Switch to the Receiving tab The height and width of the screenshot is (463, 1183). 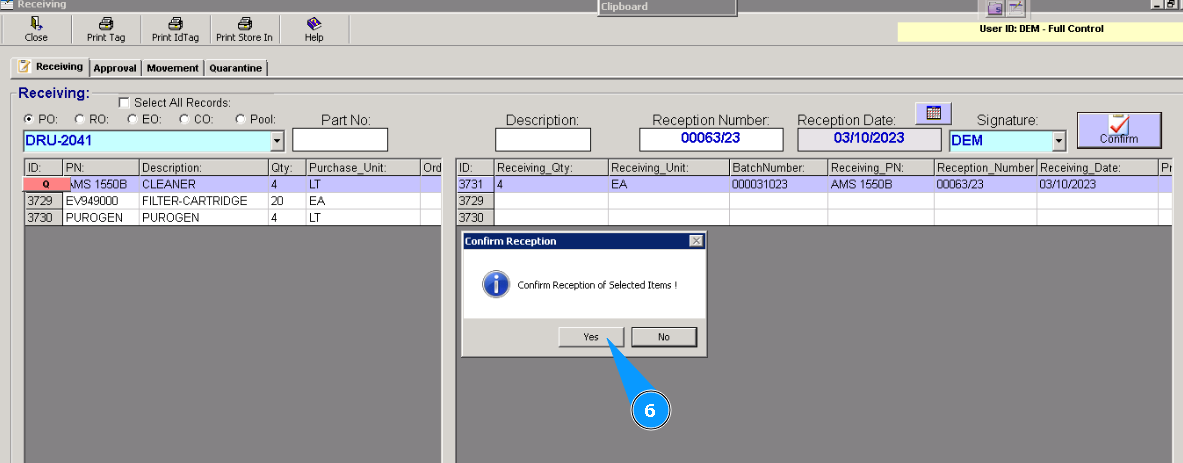click(51, 66)
